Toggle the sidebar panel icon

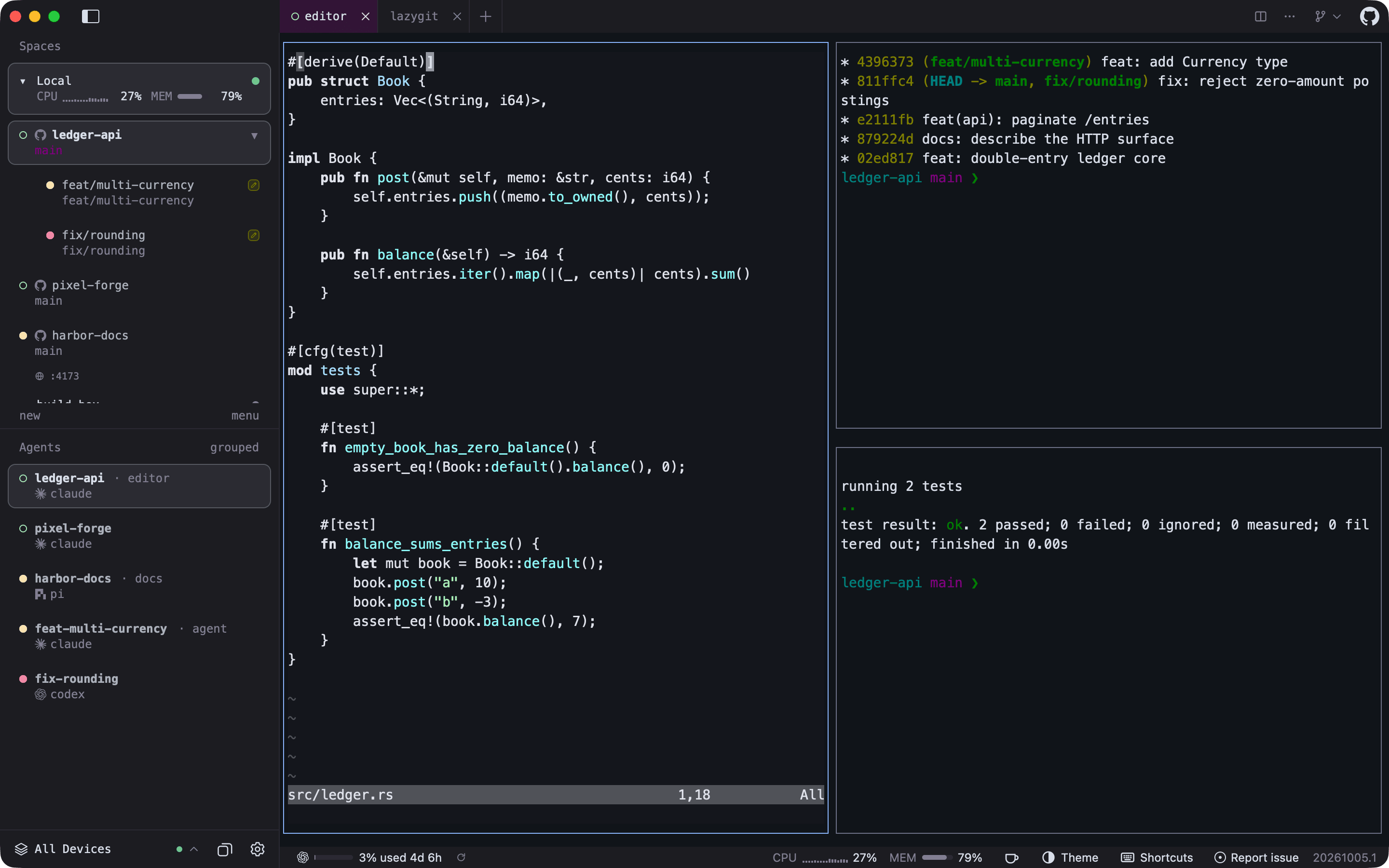pos(91,16)
